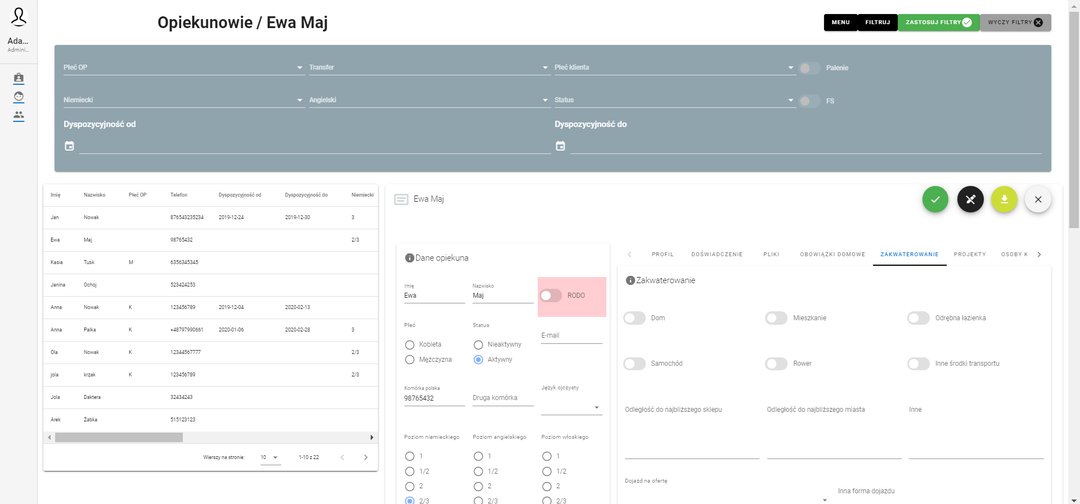Click the green checkmark save button
The image size is (1080, 504).
click(935, 199)
